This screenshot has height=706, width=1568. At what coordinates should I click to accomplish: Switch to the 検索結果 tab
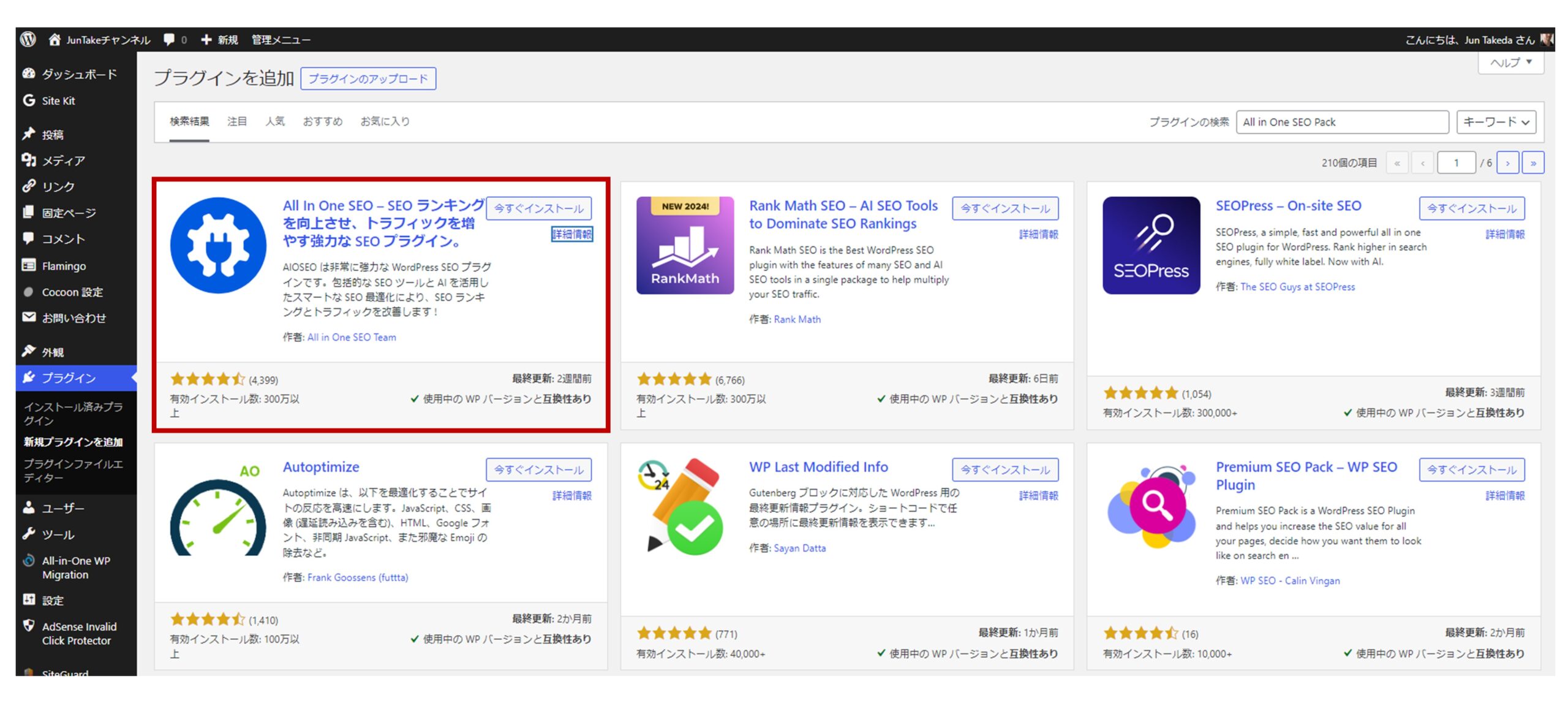[189, 121]
